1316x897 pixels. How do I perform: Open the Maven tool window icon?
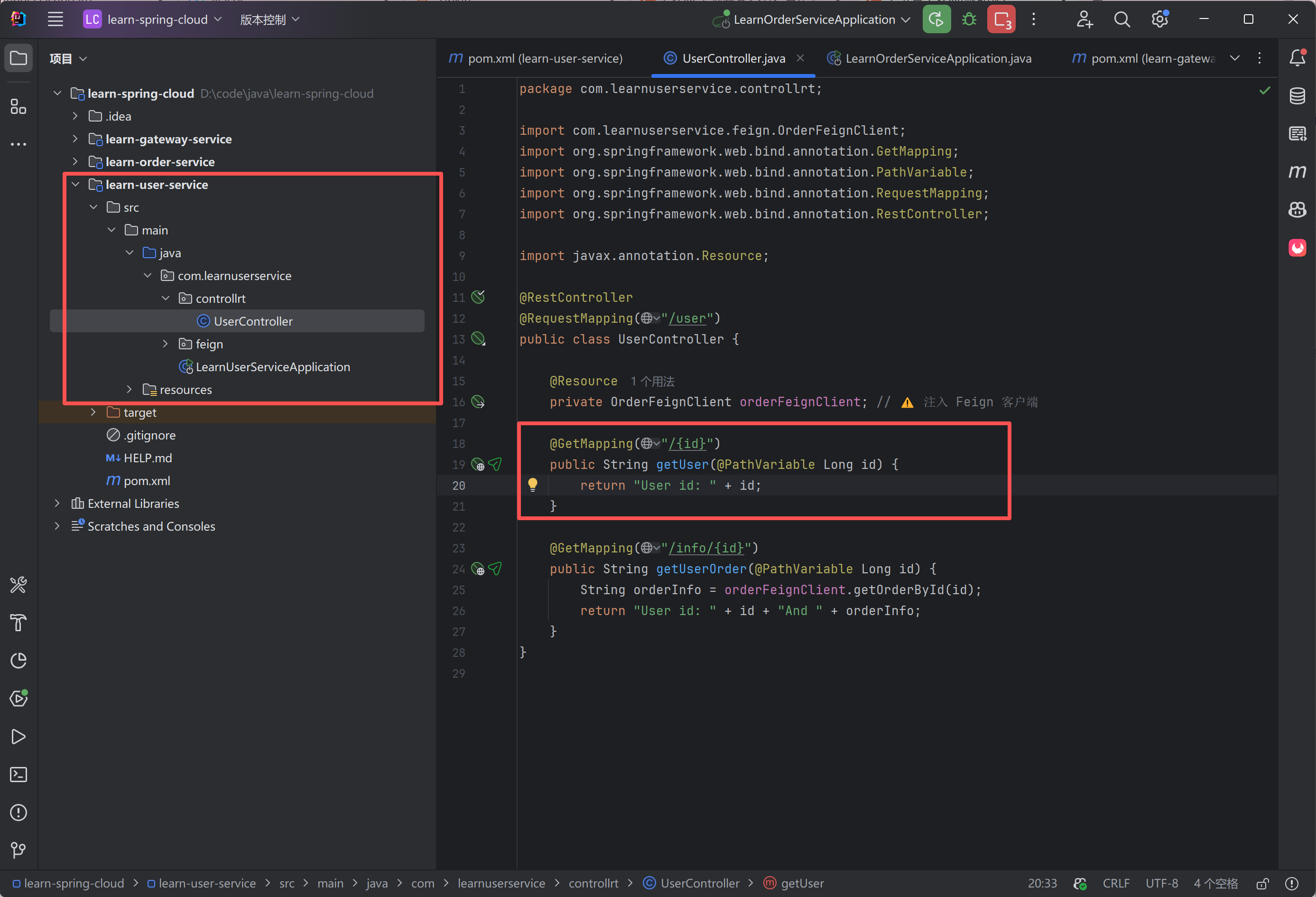[1297, 171]
